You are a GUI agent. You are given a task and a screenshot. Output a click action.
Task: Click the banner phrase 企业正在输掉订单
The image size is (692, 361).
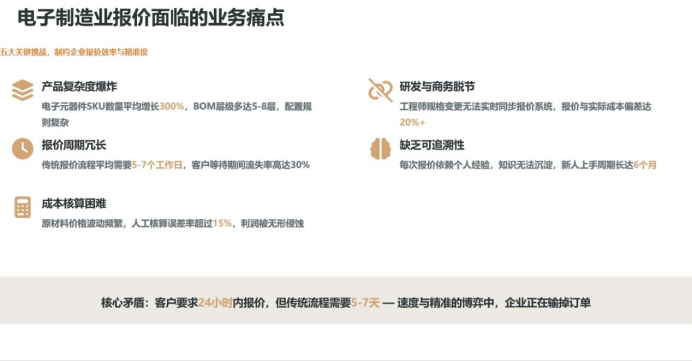pos(548,303)
